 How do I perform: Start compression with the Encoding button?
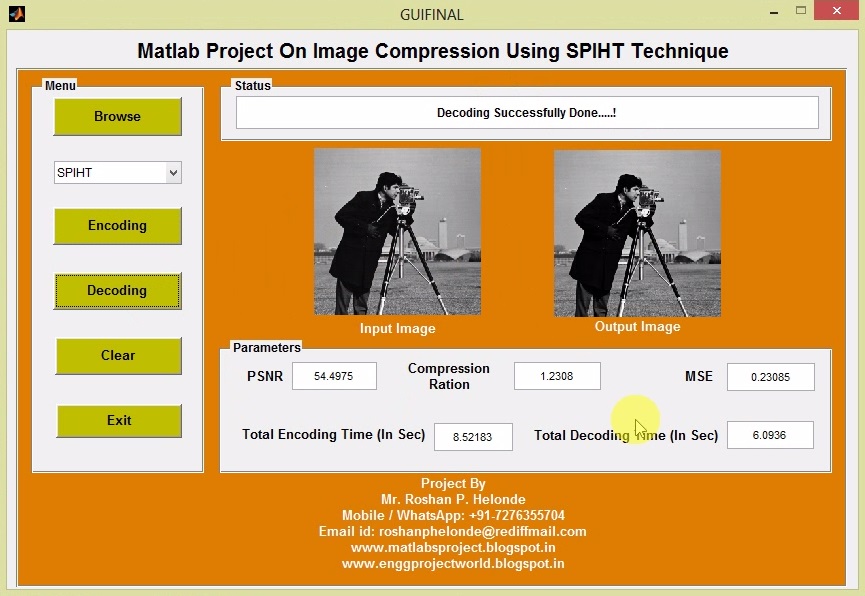[117, 226]
